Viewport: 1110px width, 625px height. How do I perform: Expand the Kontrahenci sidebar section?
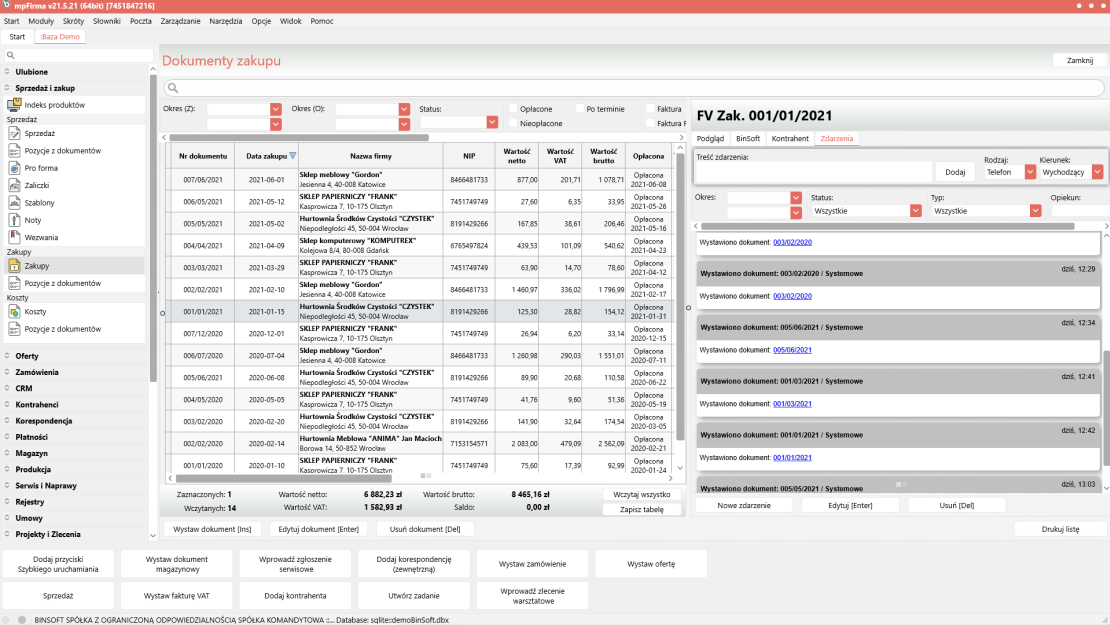pyautogui.click(x=37, y=405)
